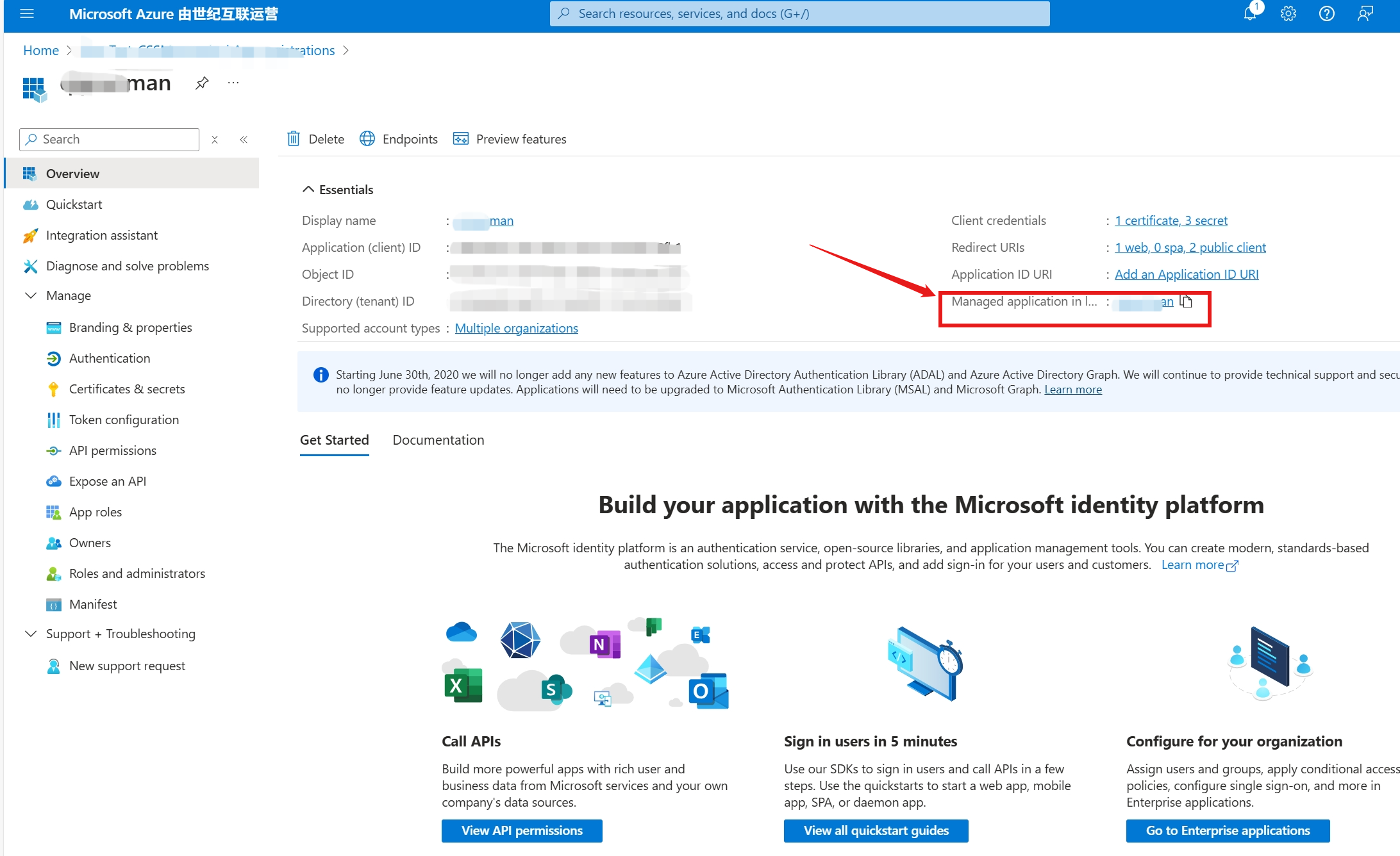Collapse the left sidebar menu
The height and width of the screenshot is (856, 1400).
244,140
